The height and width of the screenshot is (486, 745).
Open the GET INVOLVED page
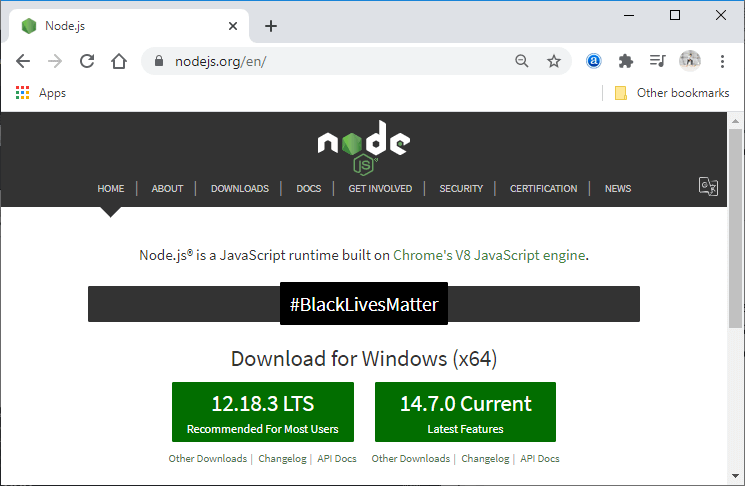pos(380,189)
